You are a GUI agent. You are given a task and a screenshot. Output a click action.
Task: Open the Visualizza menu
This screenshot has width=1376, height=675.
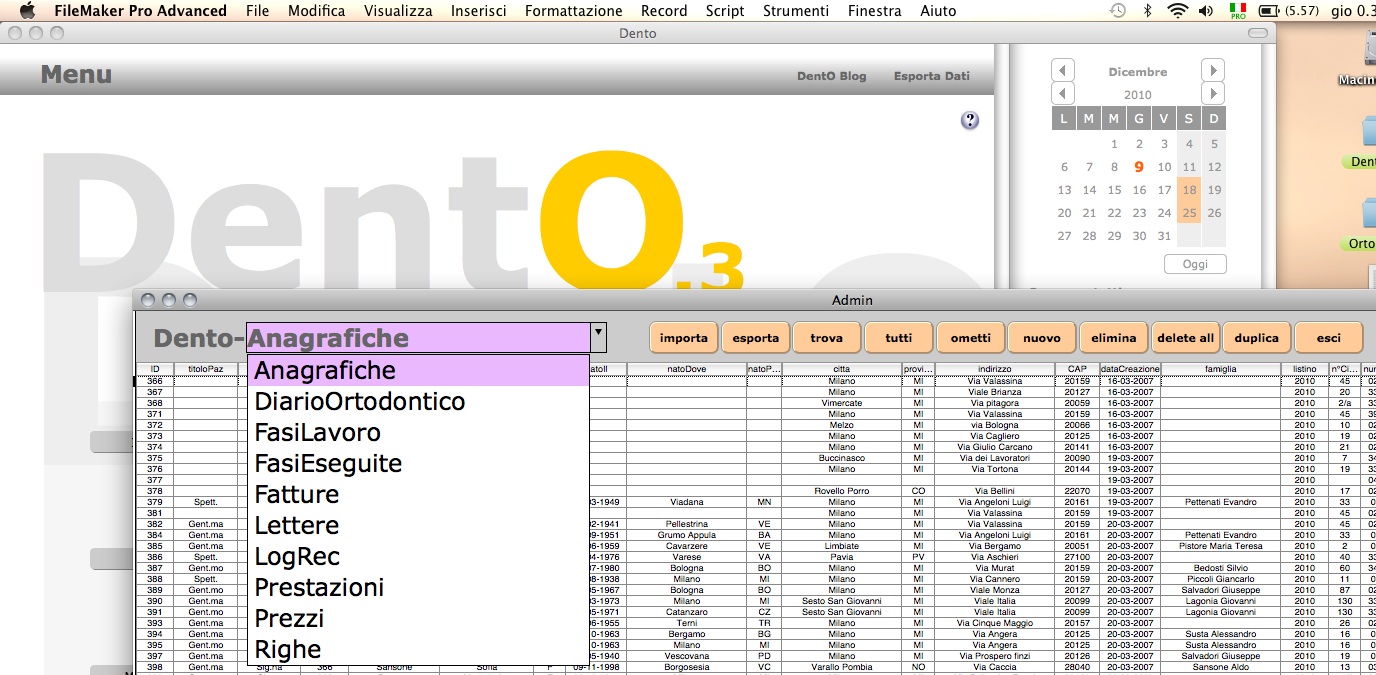(398, 11)
